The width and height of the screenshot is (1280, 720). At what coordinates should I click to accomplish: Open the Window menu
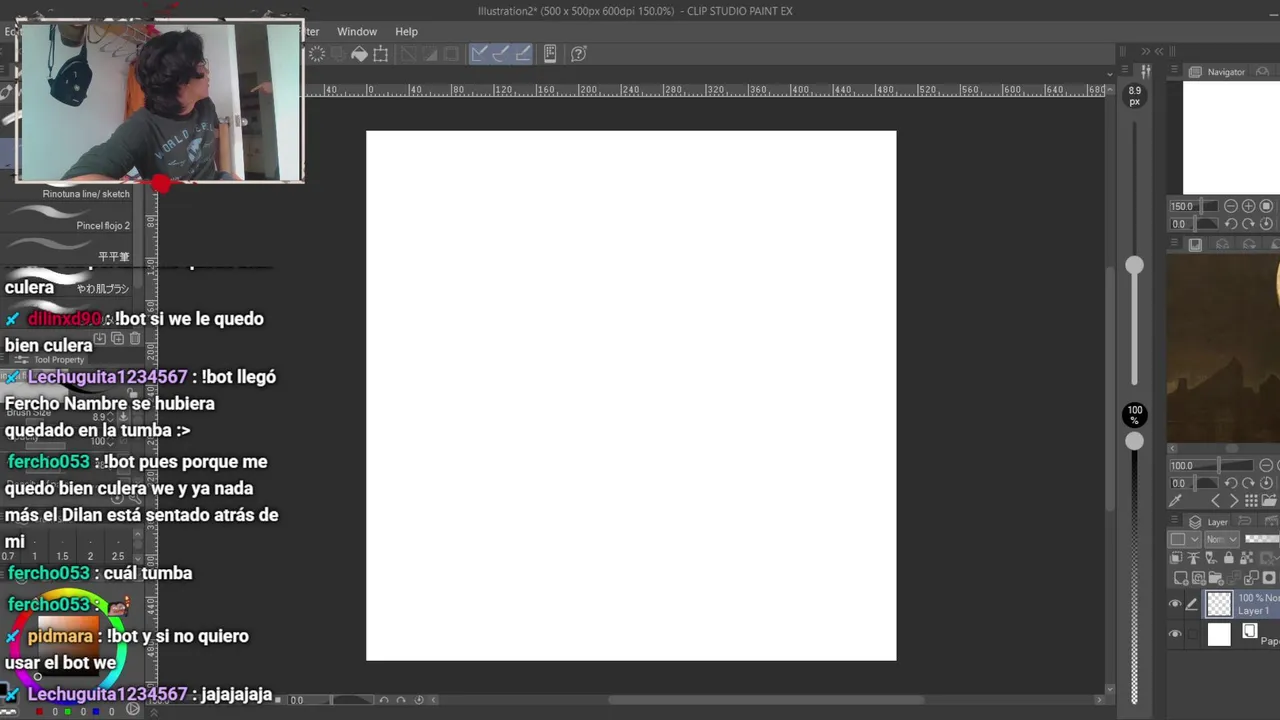point(357,32)
